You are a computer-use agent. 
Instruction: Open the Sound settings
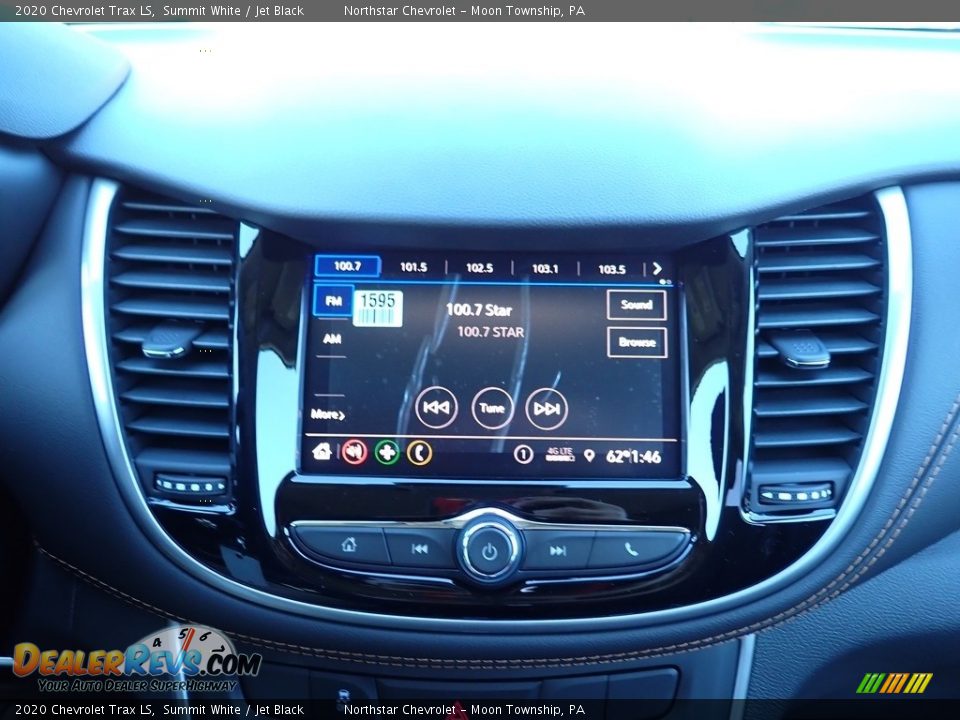tap(636, 305)
